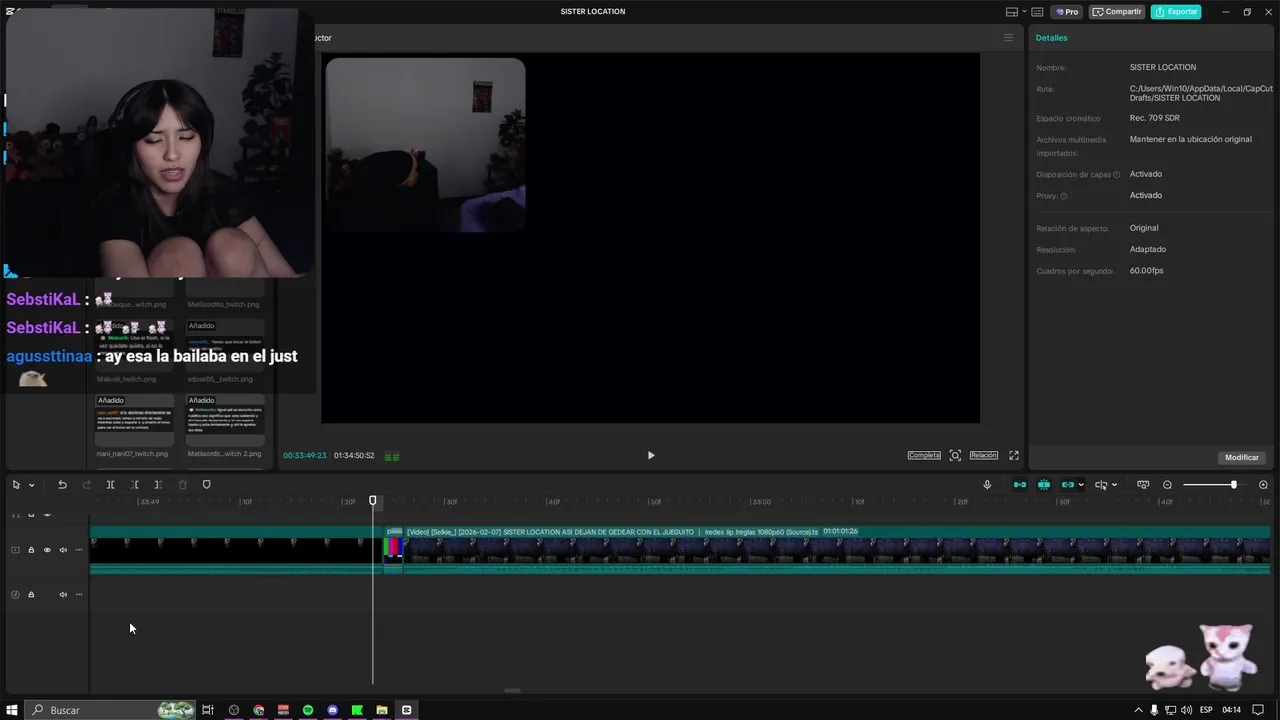Fit timeline to window with zoom-fit icon
This screenshot has height=720, width=1280.
1143,485
